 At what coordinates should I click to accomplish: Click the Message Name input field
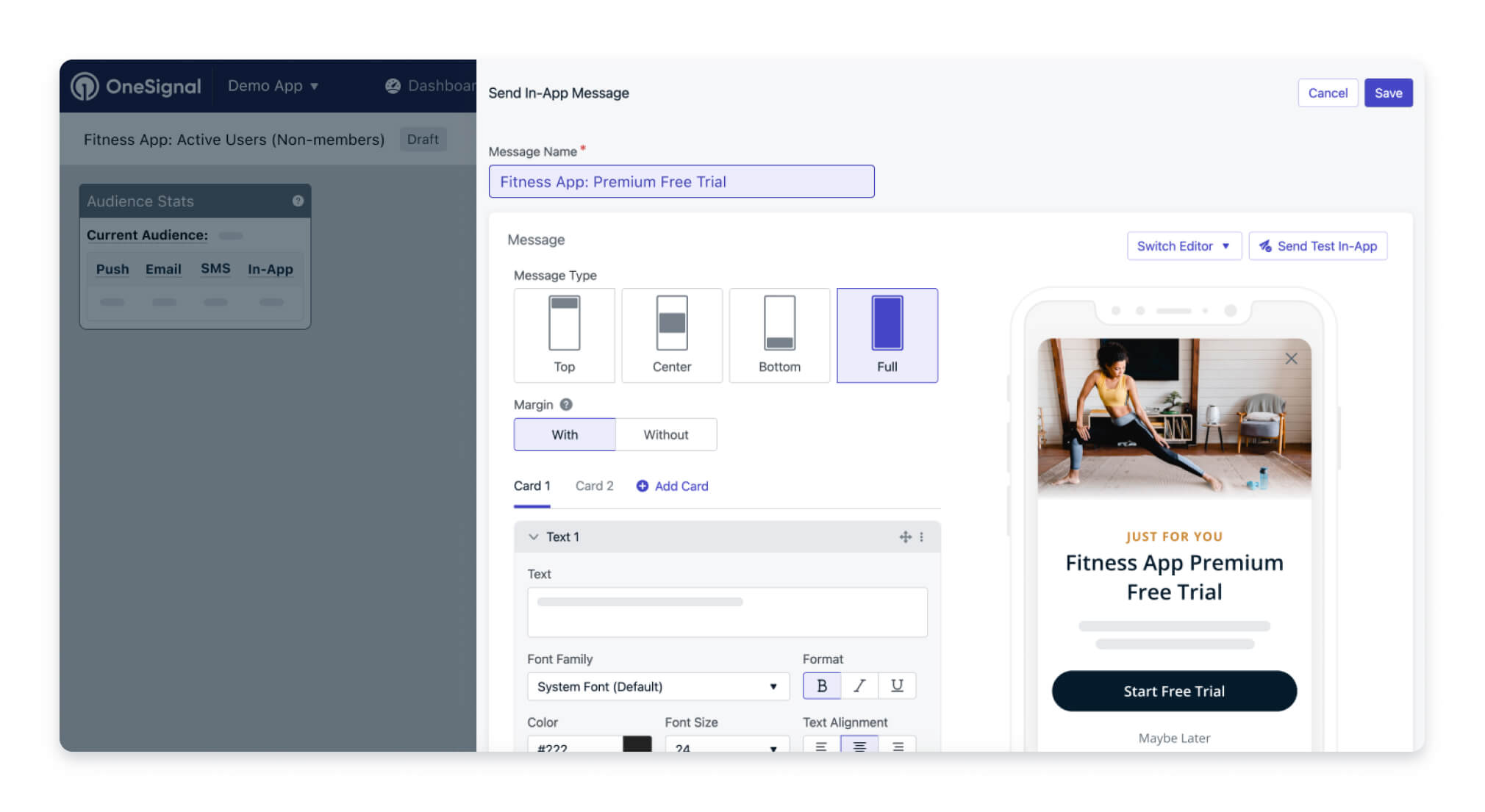click(x=681, y=182)
